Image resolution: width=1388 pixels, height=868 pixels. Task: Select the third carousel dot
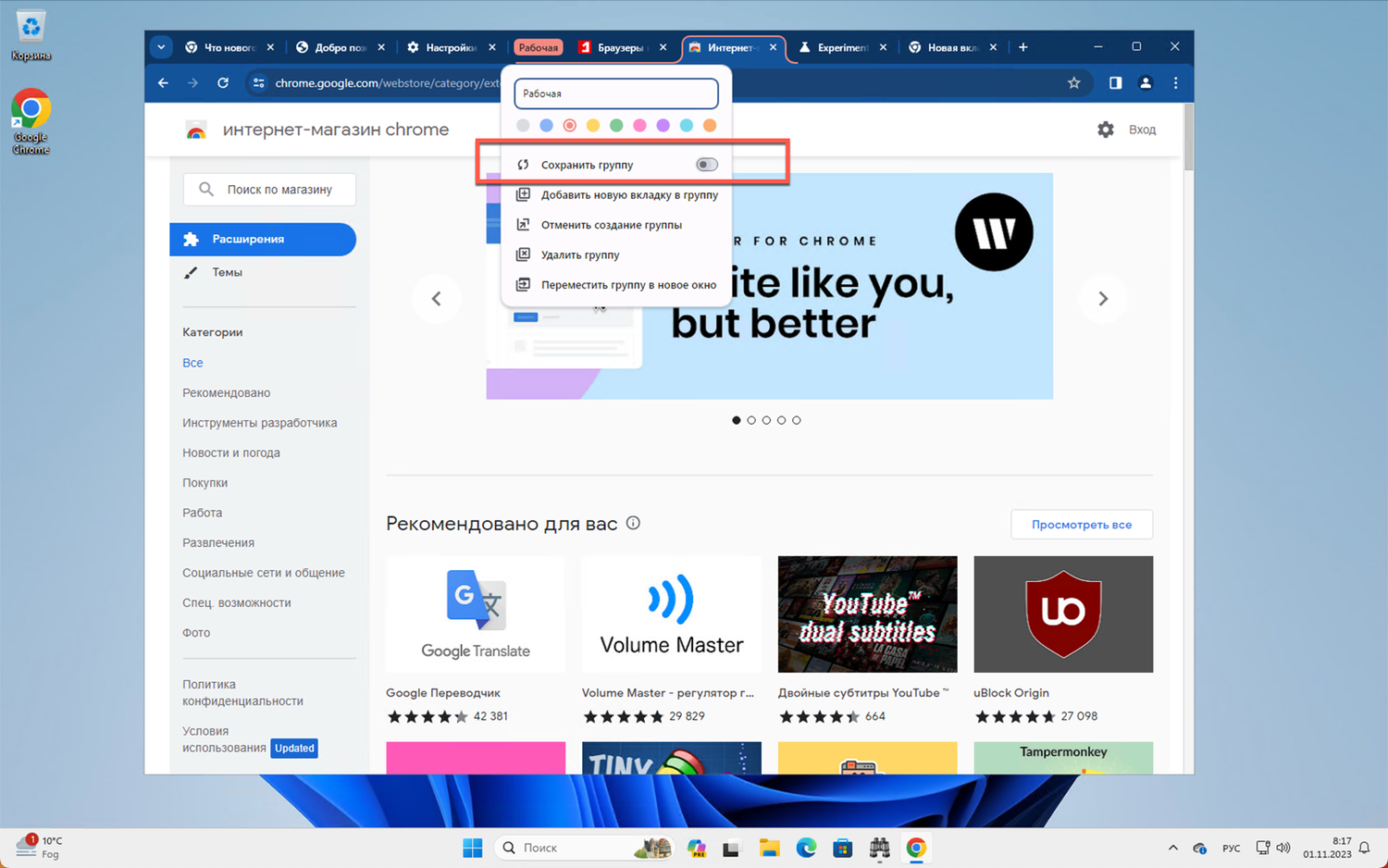coord(766,420)
